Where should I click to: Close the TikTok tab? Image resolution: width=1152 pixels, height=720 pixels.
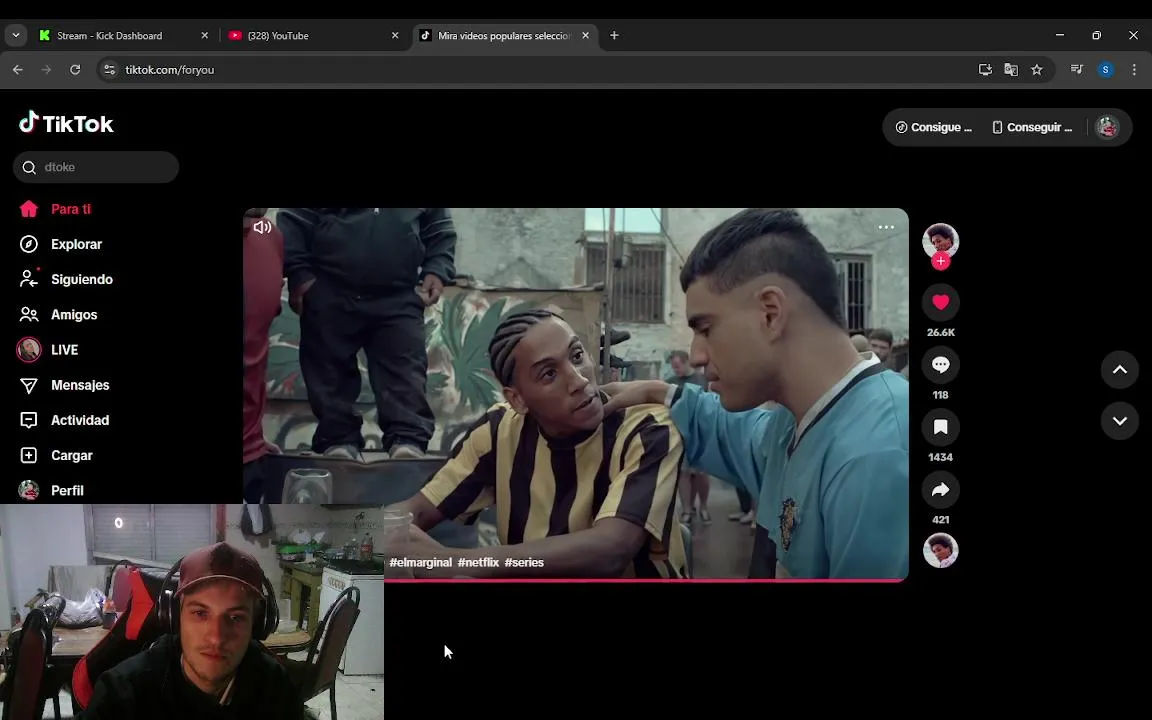pos(586,35)
